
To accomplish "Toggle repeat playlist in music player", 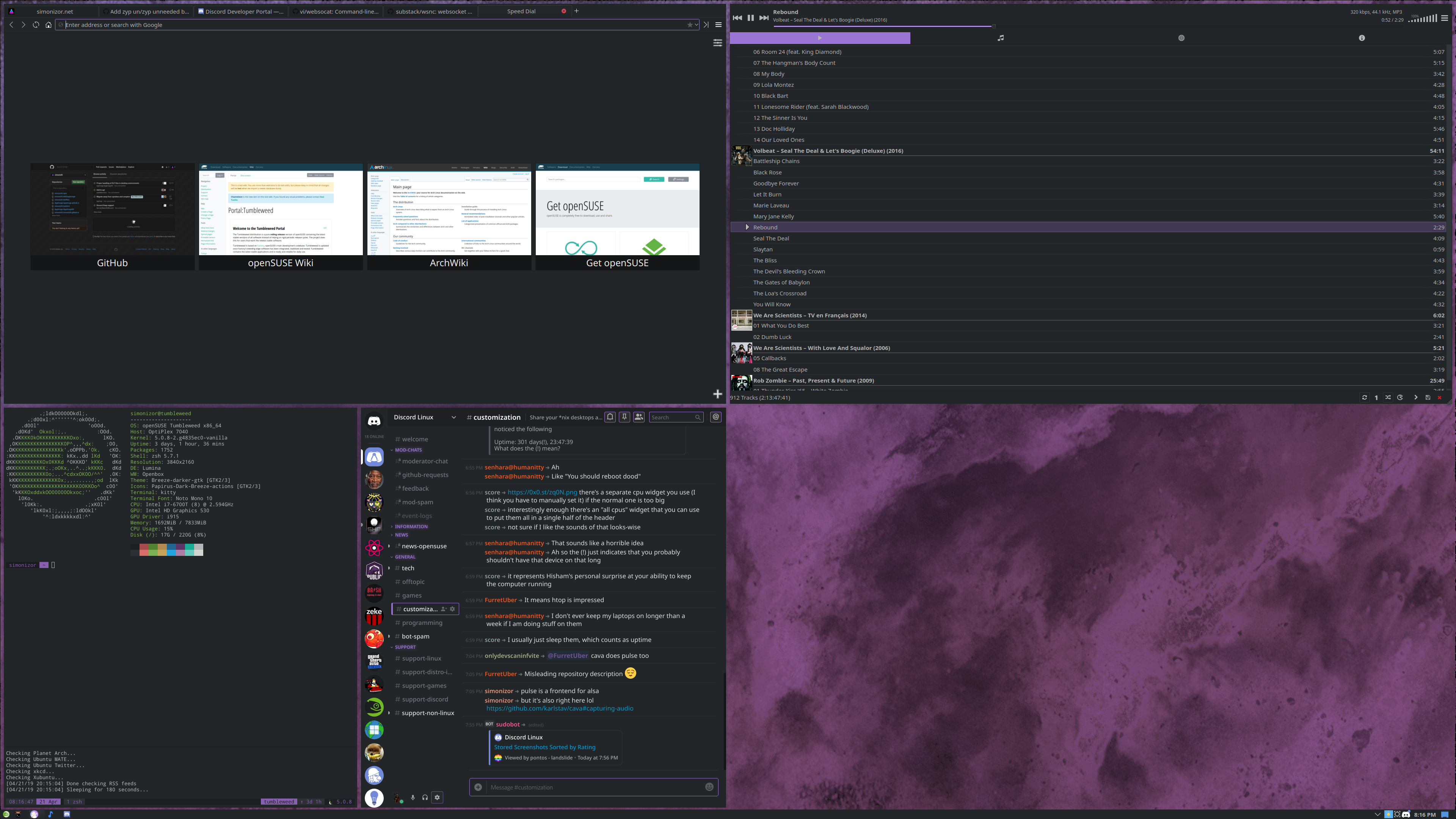I will click(x=1365, y=397).
